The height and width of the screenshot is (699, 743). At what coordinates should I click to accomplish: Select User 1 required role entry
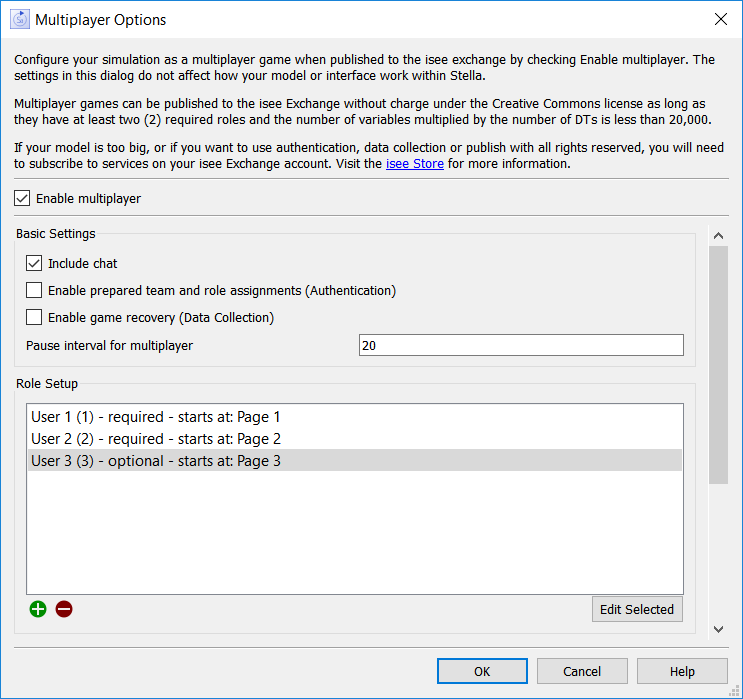[156, 417]
